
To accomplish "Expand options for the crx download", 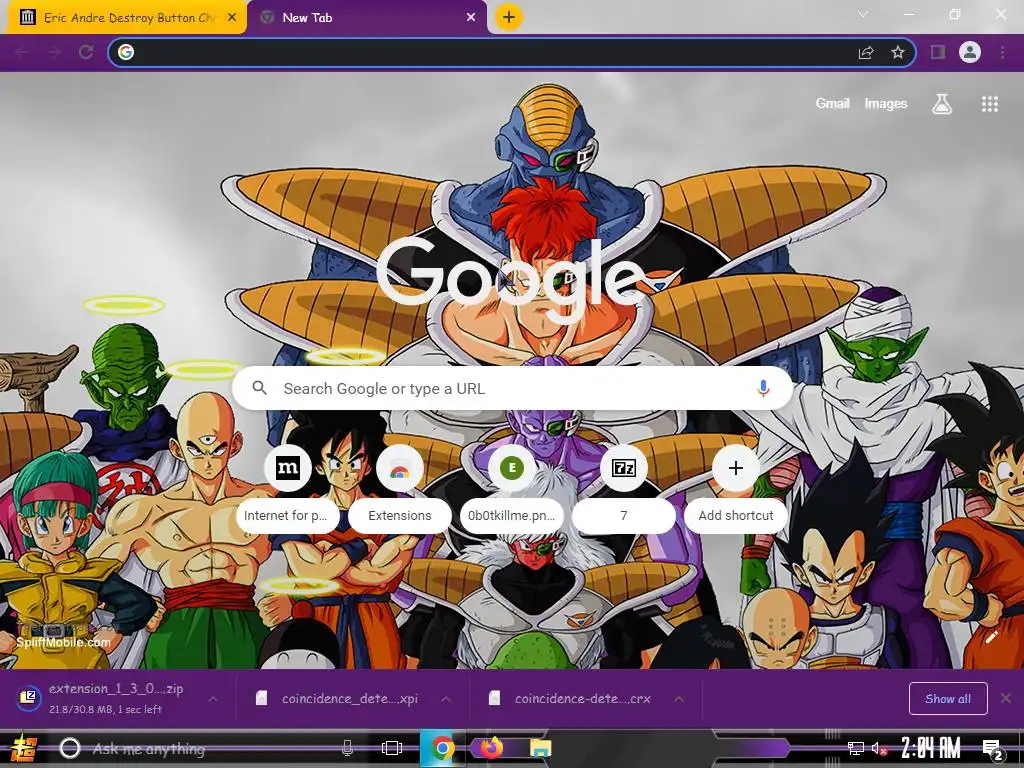I will pos(679,699).
